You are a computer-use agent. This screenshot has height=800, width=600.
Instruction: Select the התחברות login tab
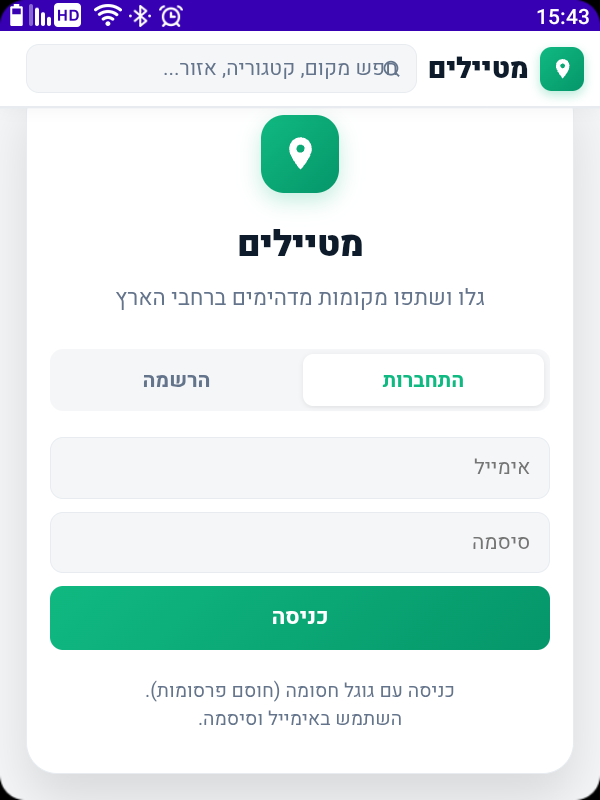coord(423,380)
